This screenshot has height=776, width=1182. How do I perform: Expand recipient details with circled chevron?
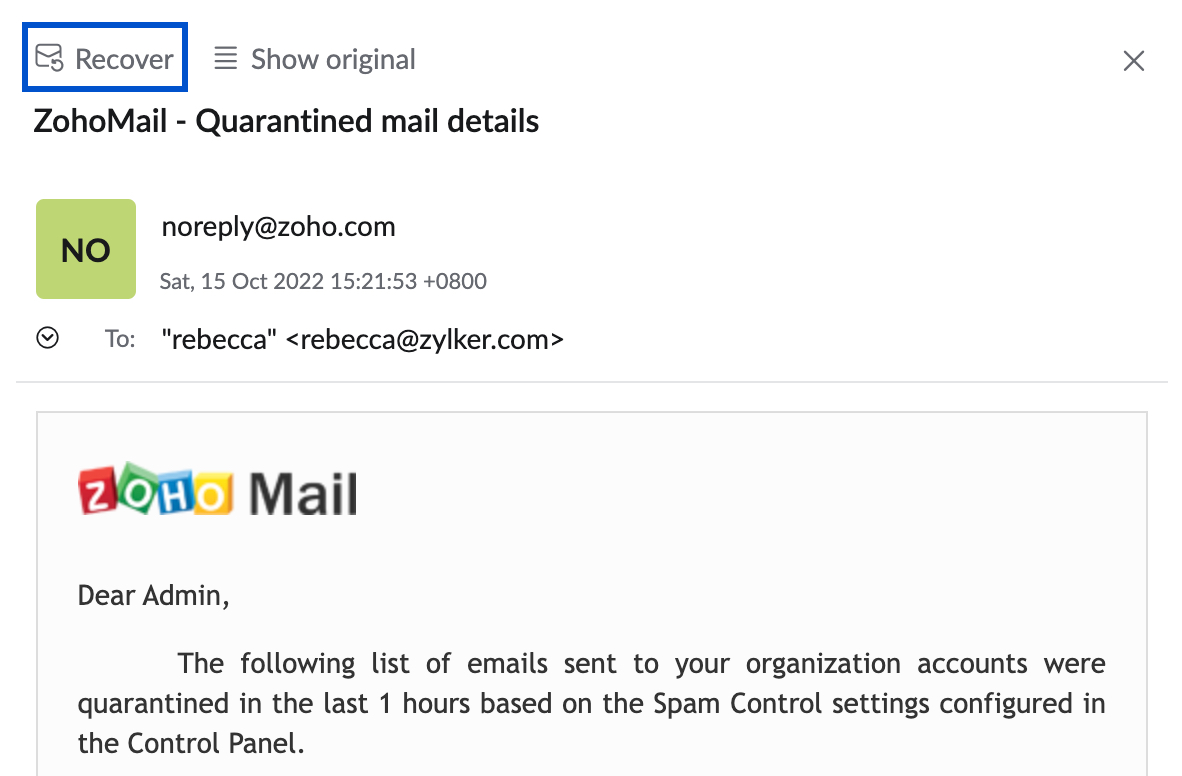coord(47,338)
